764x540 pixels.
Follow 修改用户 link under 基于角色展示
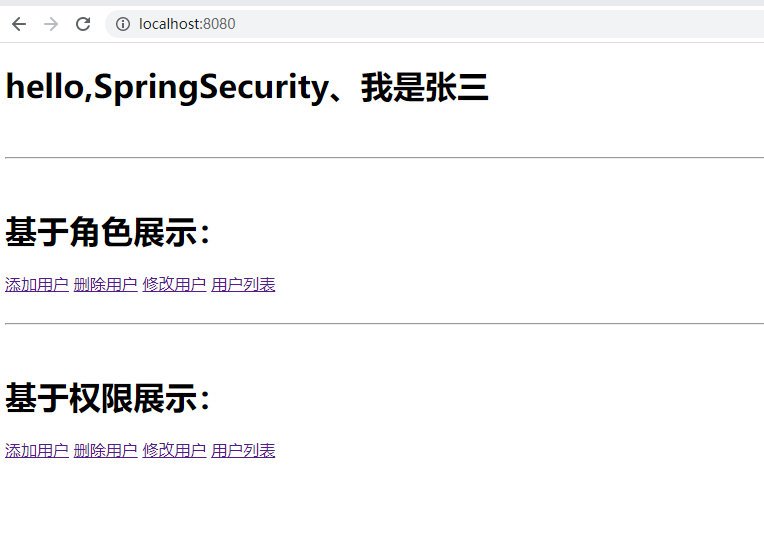(175, 285)
